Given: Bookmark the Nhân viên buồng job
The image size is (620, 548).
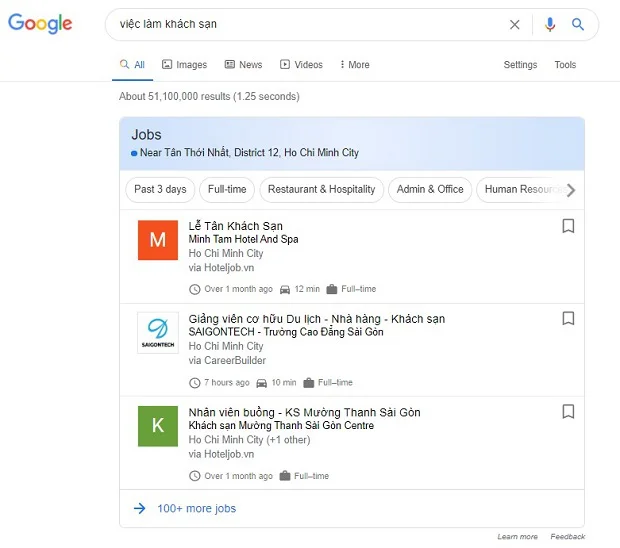Looking at the screenshot, I should click(x=568, y=411).
